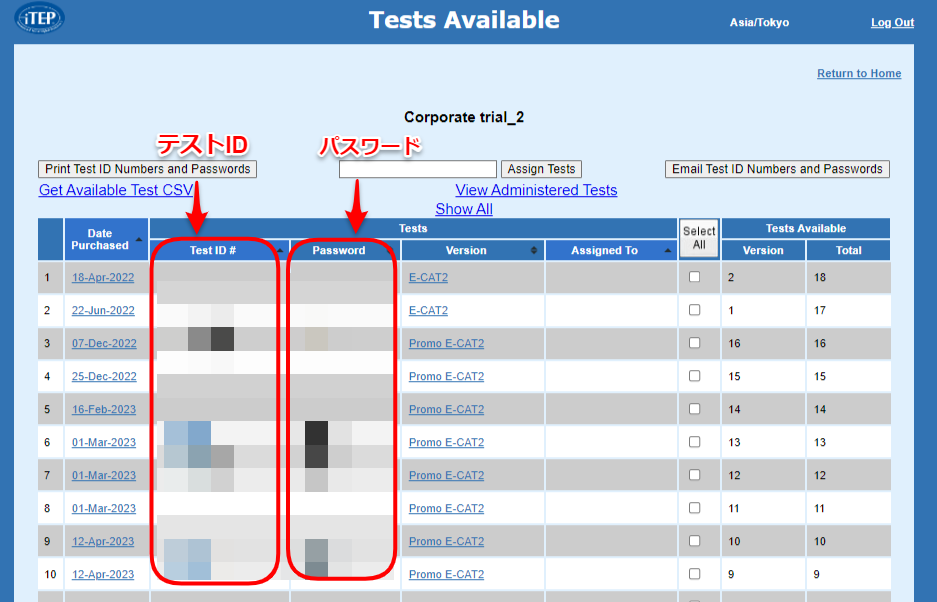Open Get Available Test CSV link
937x602 pixels.
point(116,190)
